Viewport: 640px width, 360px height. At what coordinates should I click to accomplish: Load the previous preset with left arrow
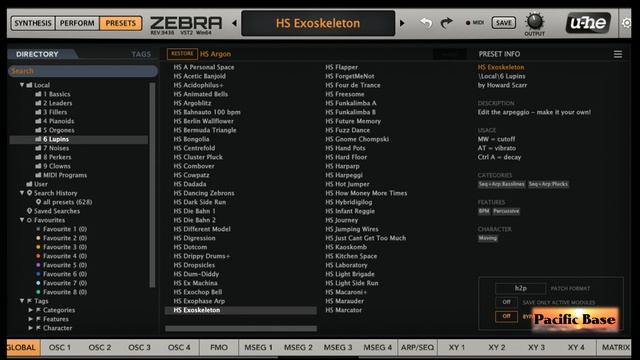point(235,23)
